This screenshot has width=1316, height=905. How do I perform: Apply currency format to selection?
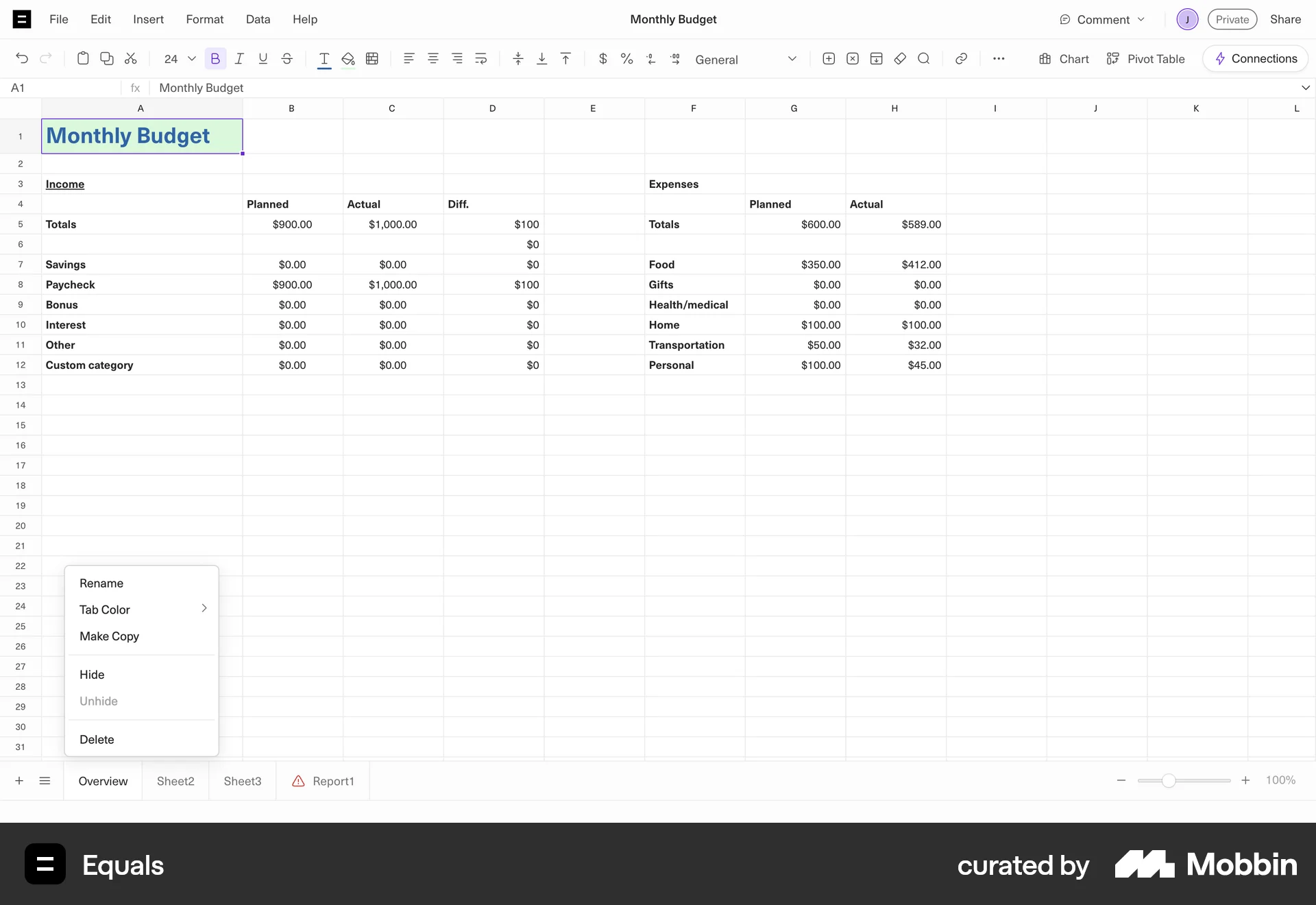[602, 59]
